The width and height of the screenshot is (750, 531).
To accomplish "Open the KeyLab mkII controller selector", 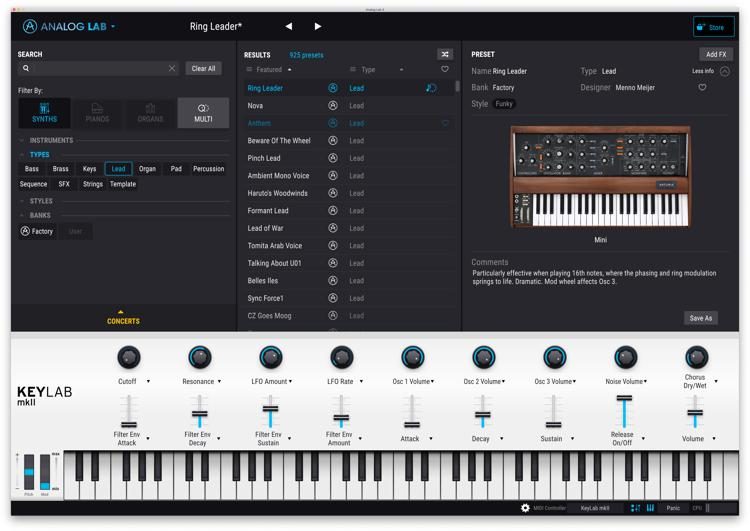I will 595,508.
